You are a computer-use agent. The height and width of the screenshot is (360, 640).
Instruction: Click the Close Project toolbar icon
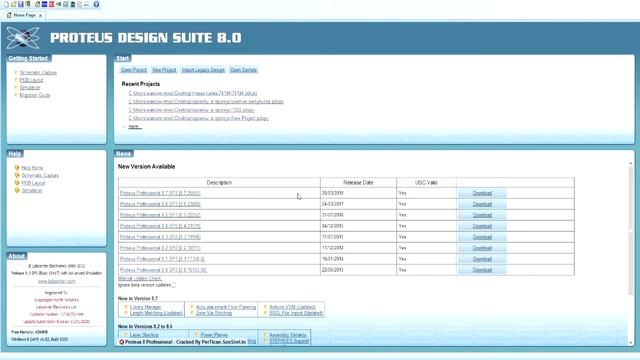tap(28, 4)
